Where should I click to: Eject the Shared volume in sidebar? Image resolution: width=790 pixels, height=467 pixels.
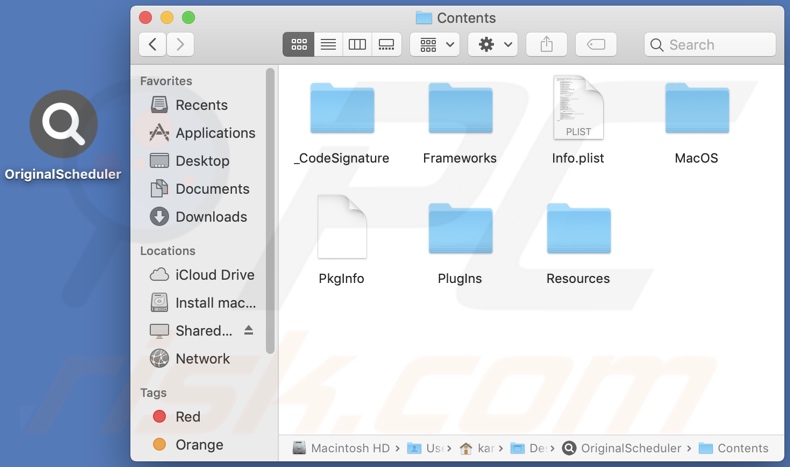click(x=249, y=330)
